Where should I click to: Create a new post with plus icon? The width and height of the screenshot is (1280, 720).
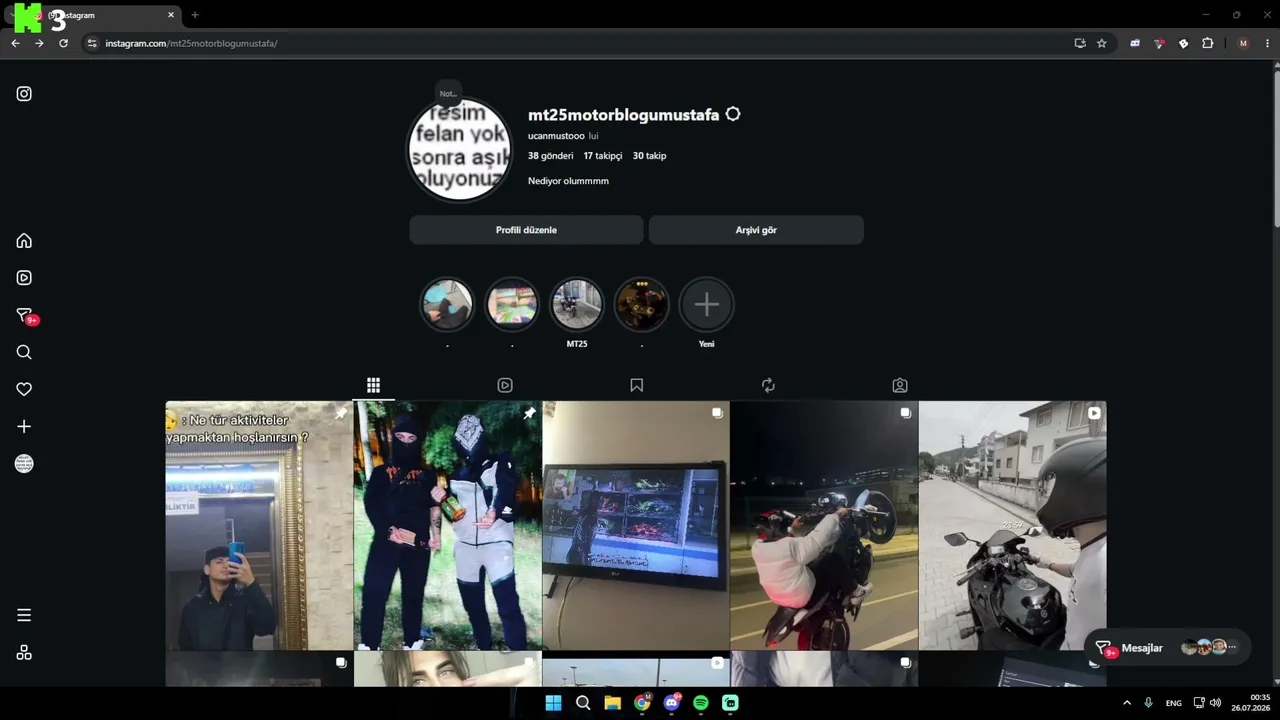[24, 427]
